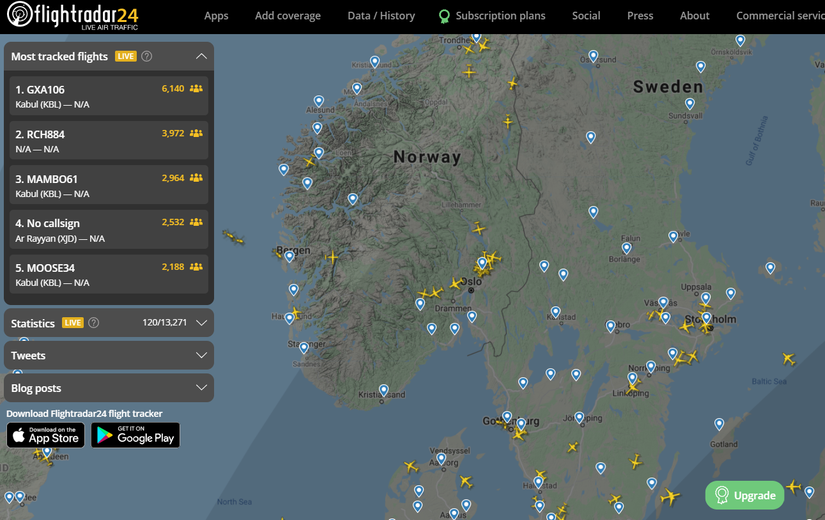Click help icon next to Statistics
The image size is (825, 520).
click(x=94, y=323)
